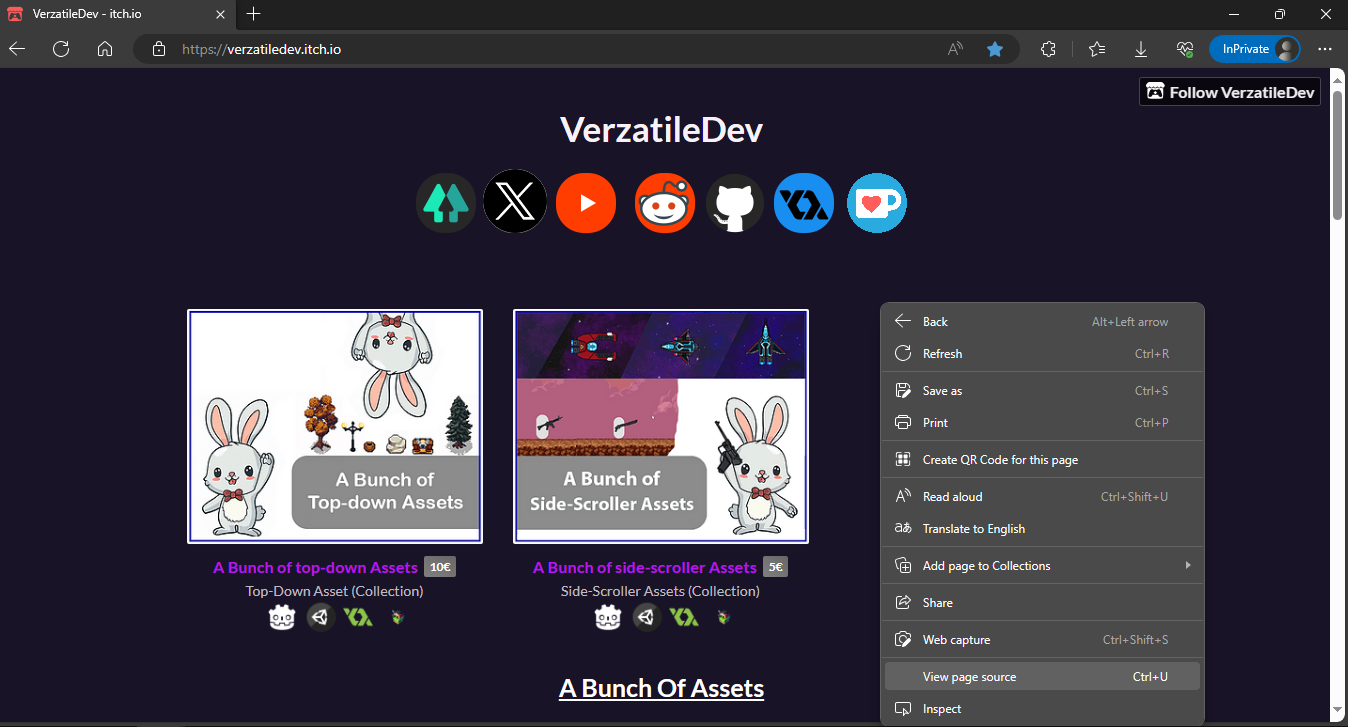Open Browser essentials heartbeat icon
Image resolution: width=1348 pixels, height=727 pixels.
click(1185, 49)
